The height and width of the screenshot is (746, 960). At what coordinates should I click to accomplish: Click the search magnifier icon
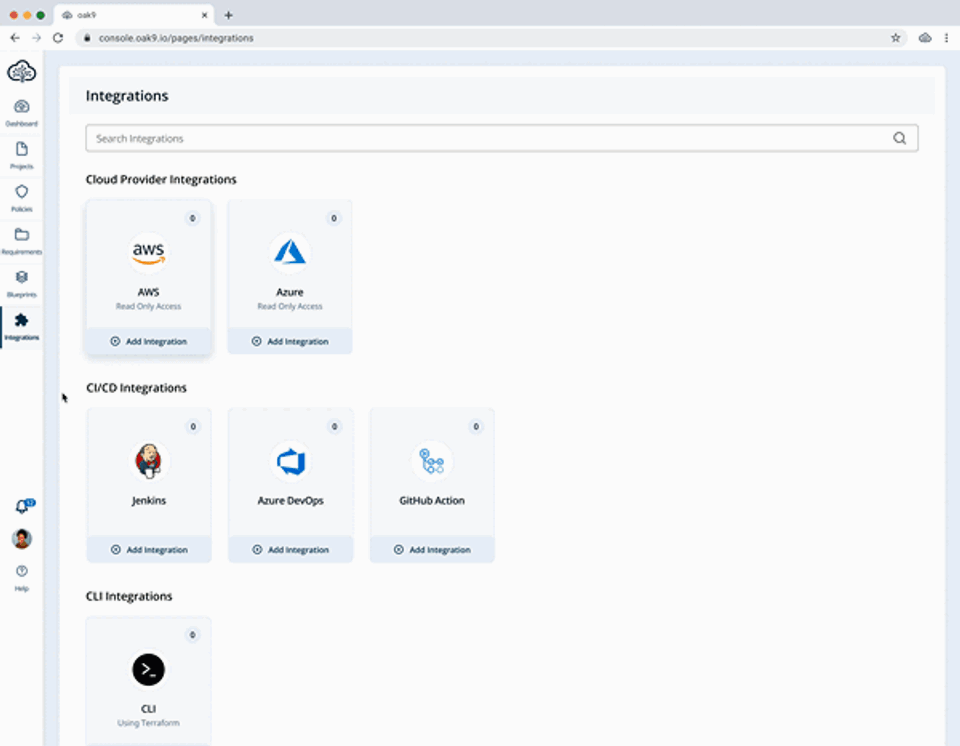point(899,138)
